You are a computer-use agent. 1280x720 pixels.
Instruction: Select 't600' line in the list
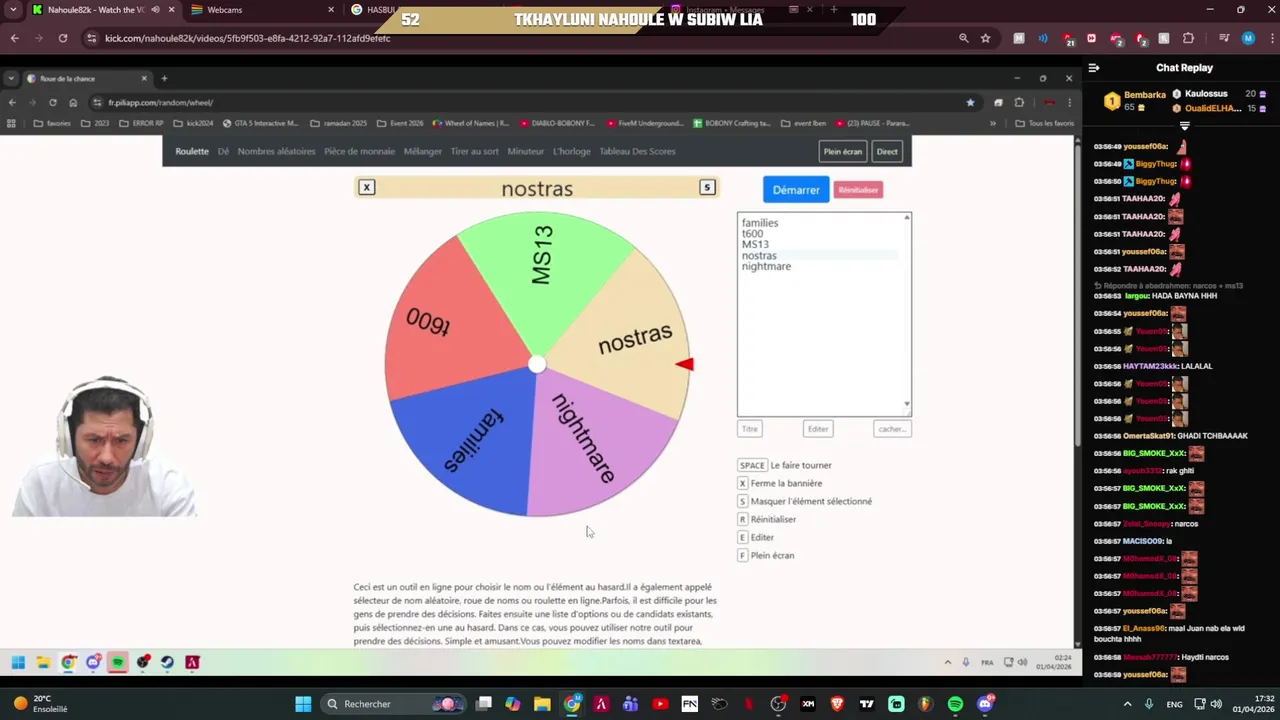coord(752,234)
